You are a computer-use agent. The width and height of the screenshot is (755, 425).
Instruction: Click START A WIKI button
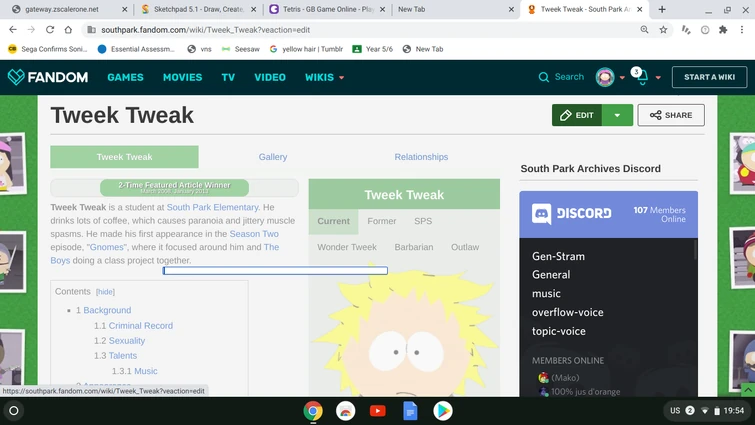710,77
